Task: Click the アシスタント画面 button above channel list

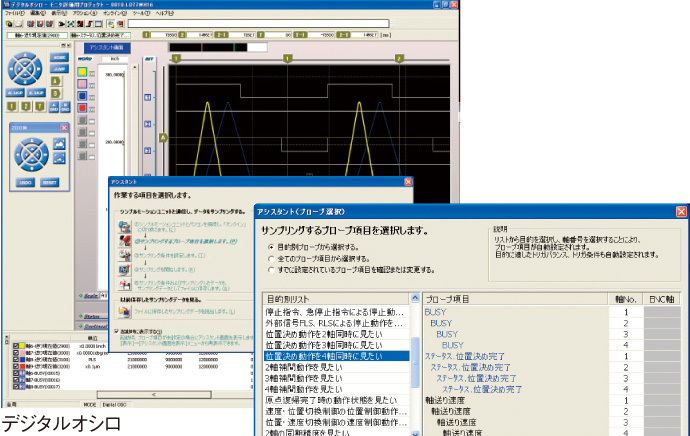Action: [106, 47]
